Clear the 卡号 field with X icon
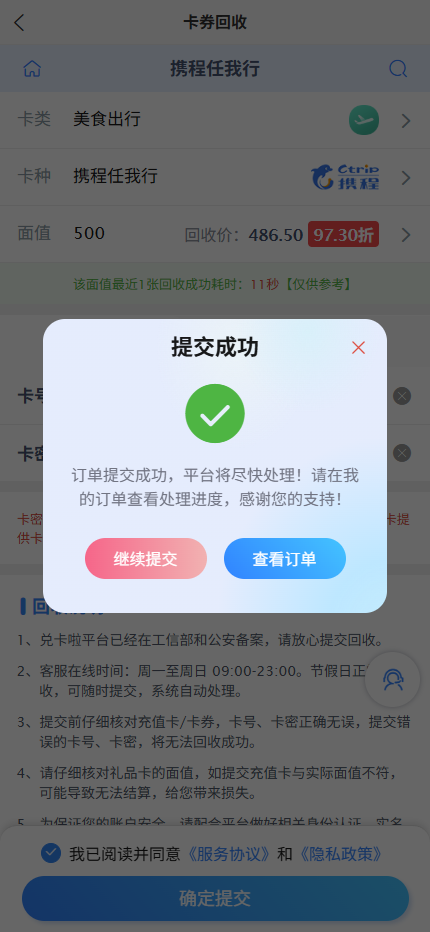Screen dimensions: 430x932 tap(402, 396)
